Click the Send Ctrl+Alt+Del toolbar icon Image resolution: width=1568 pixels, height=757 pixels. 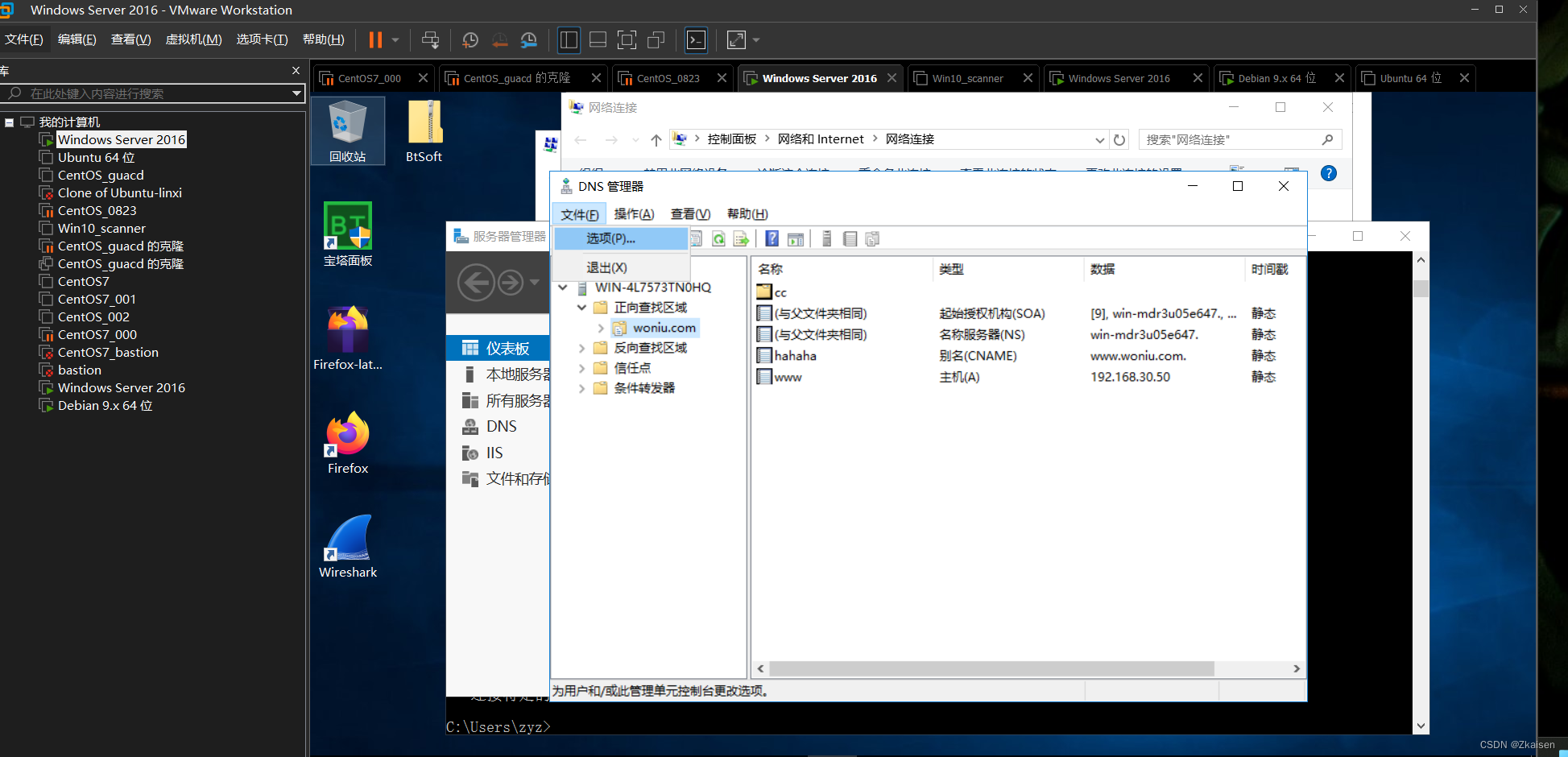(430, 39)
